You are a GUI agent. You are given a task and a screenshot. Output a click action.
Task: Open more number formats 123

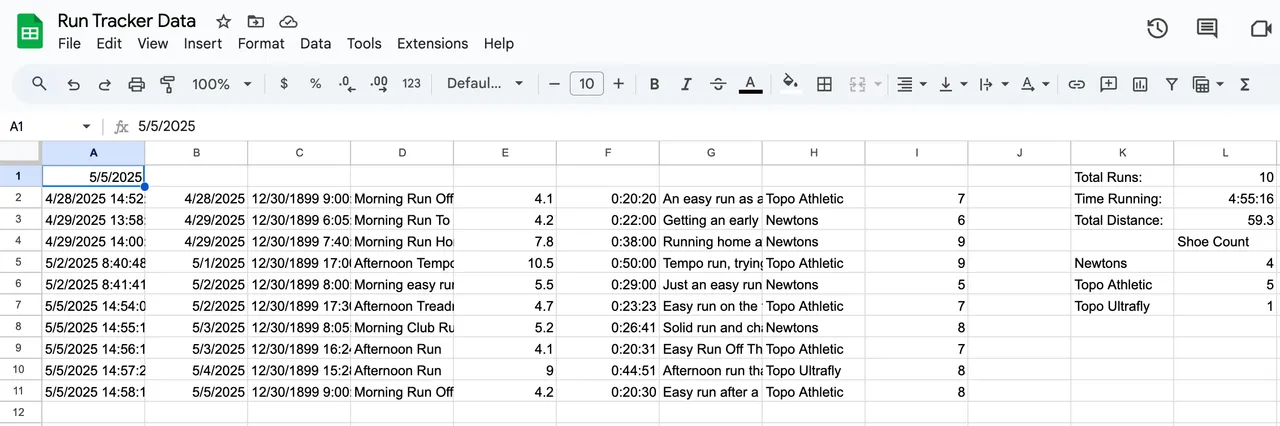tap(411, 84)
